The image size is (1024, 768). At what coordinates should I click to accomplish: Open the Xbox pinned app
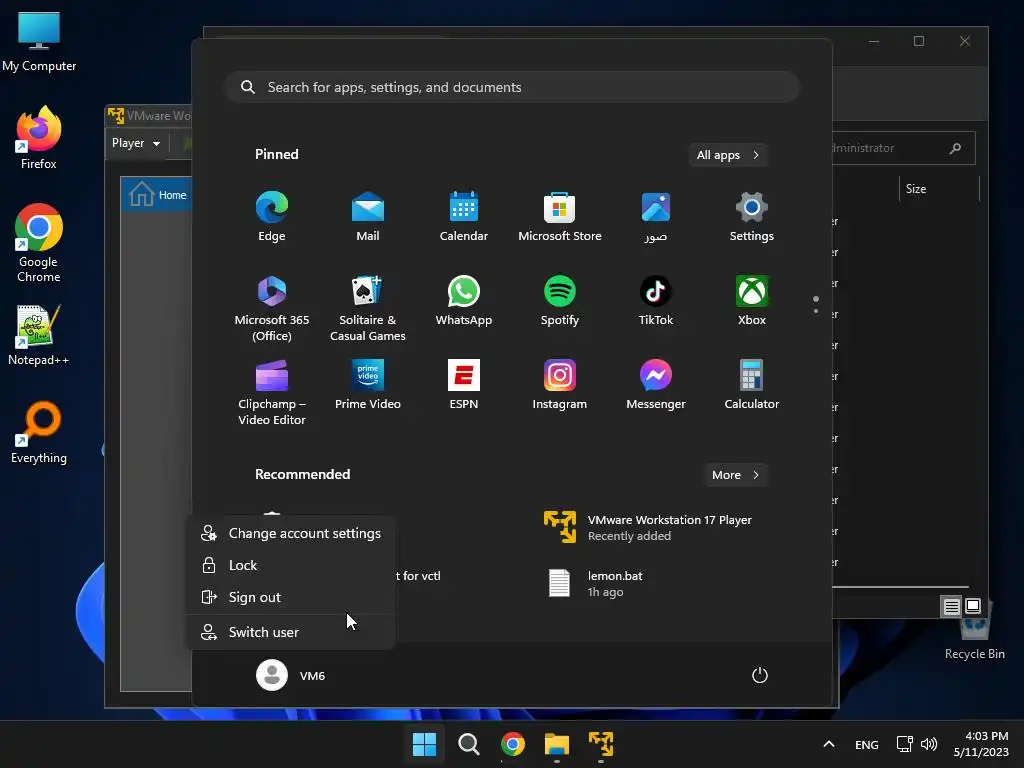pyautogui.click(x=752, y=300)
